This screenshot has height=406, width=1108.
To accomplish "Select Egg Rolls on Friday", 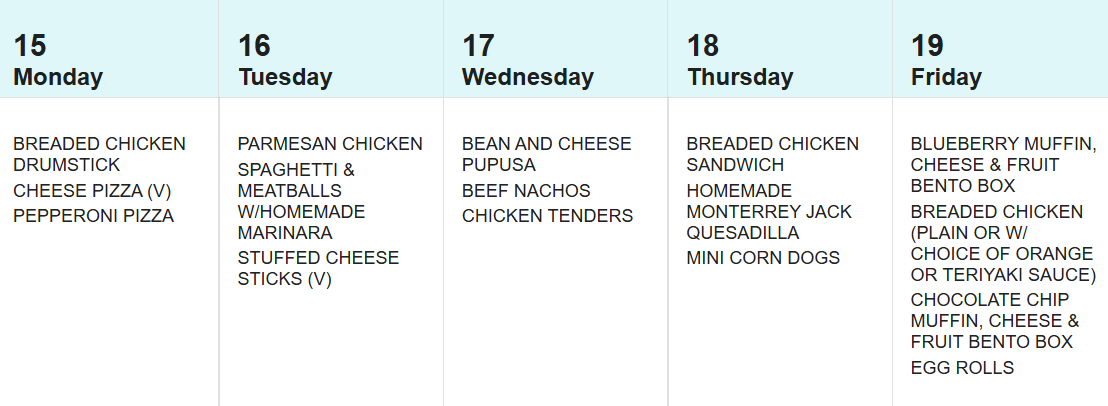I will (x=962, y=368).
